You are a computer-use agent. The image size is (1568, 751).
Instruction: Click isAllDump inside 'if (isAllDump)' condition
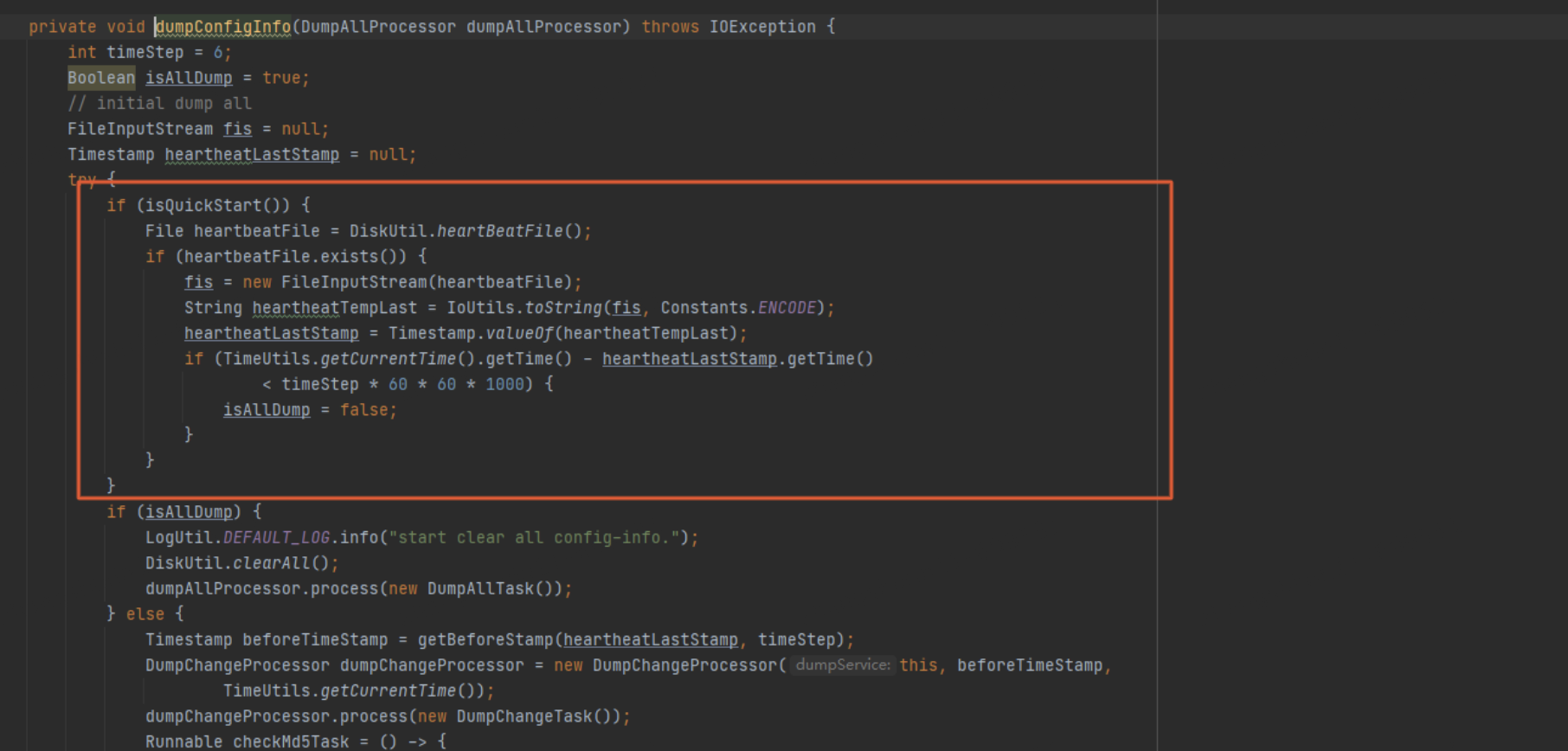pos(189,511)
